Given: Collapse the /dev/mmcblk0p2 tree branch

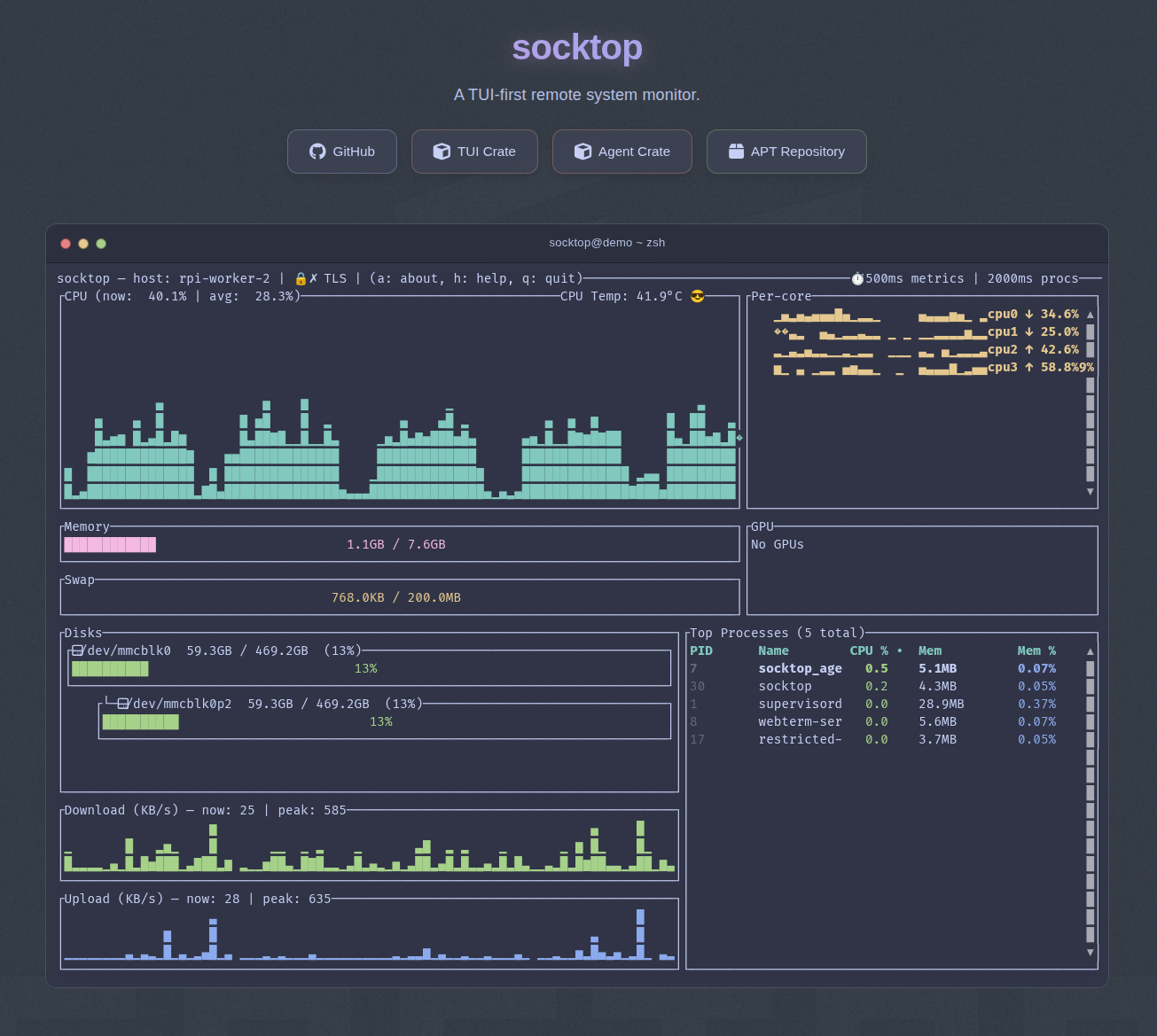Looking at the screenshot, I should pyautogui.click(x=123, y=703).
